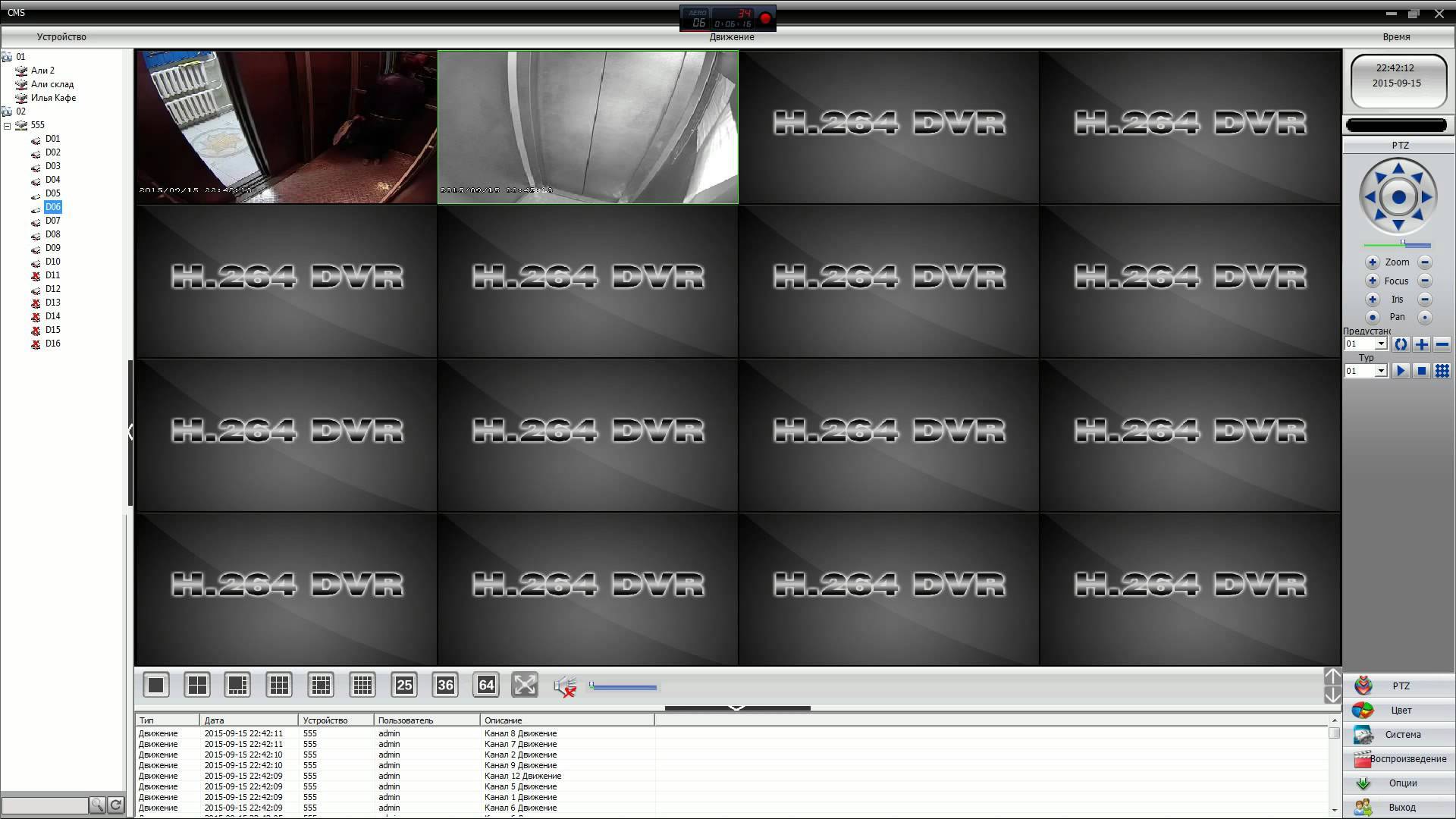Toggle fullscreen view mode
The image size is (1456, 819).
click(525, 686)
